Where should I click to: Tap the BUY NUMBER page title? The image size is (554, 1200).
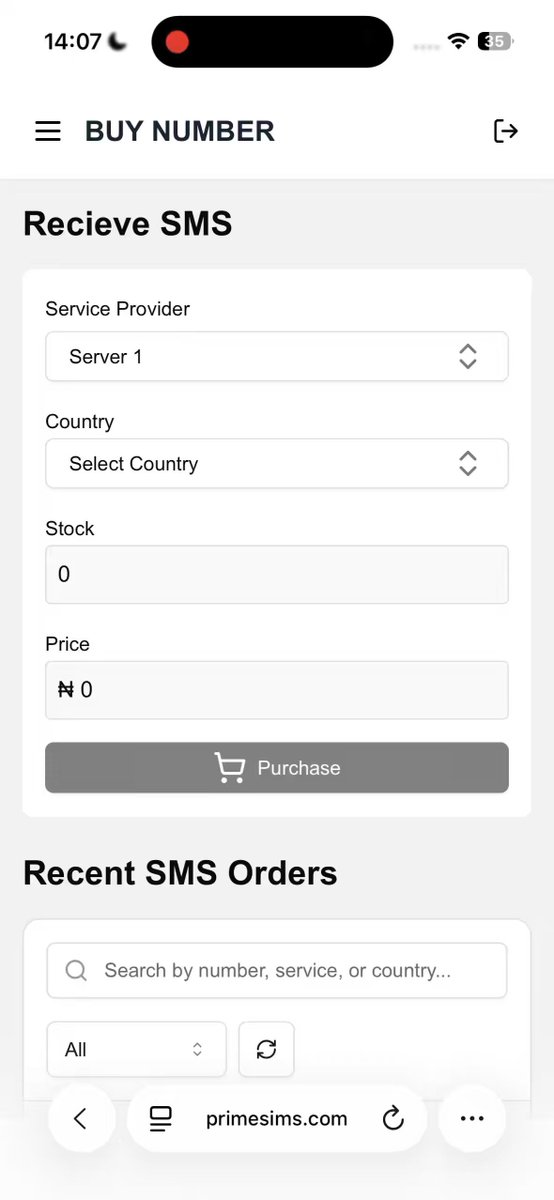[180, 131]
